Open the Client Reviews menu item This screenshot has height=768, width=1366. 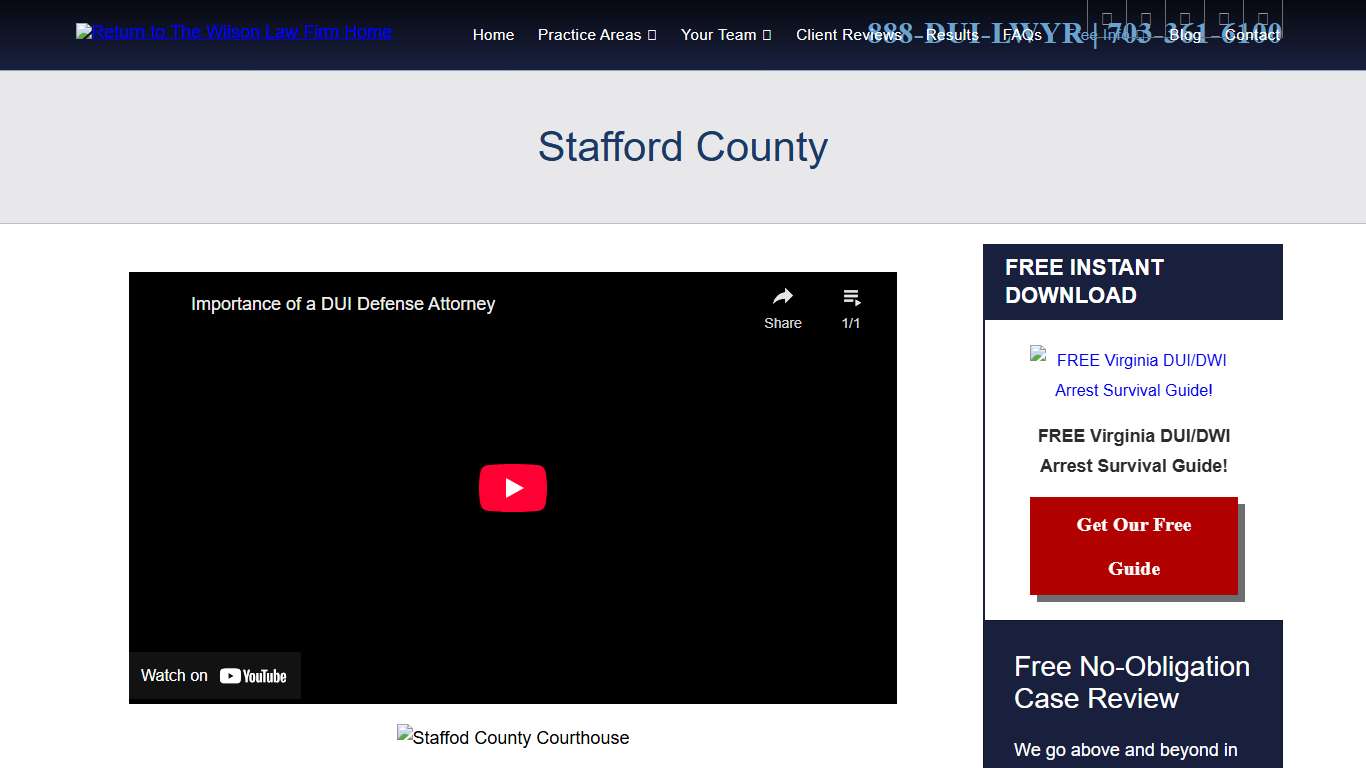tap(849, 34)
